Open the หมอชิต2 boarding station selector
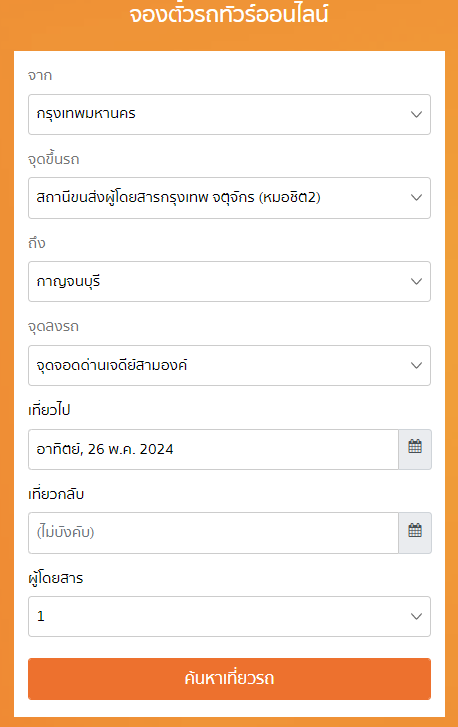458x727 pixels. [229, 198]
